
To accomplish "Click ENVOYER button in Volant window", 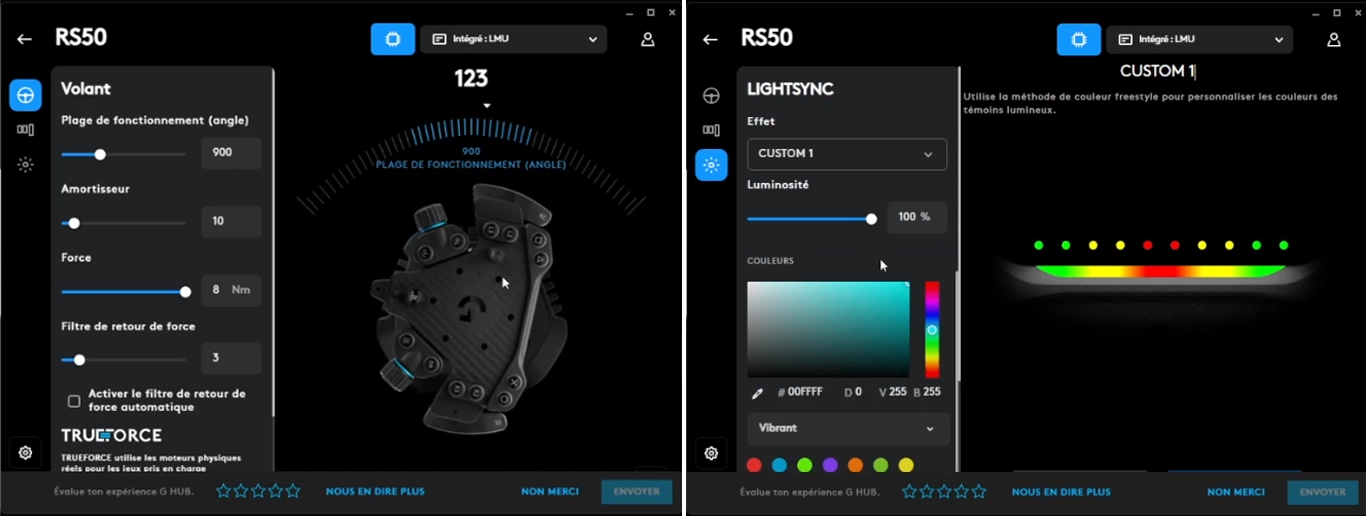I will (637, 491).
